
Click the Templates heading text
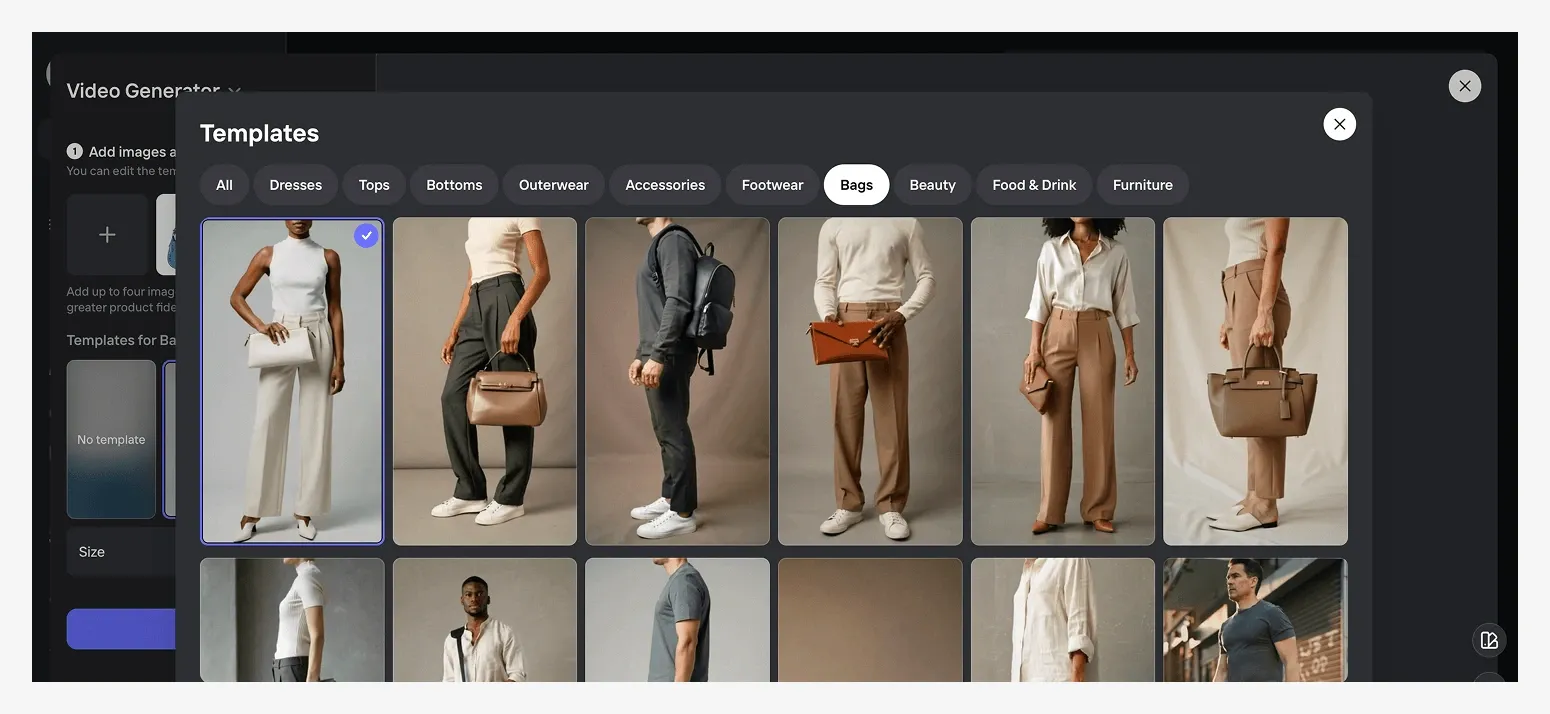259,133
